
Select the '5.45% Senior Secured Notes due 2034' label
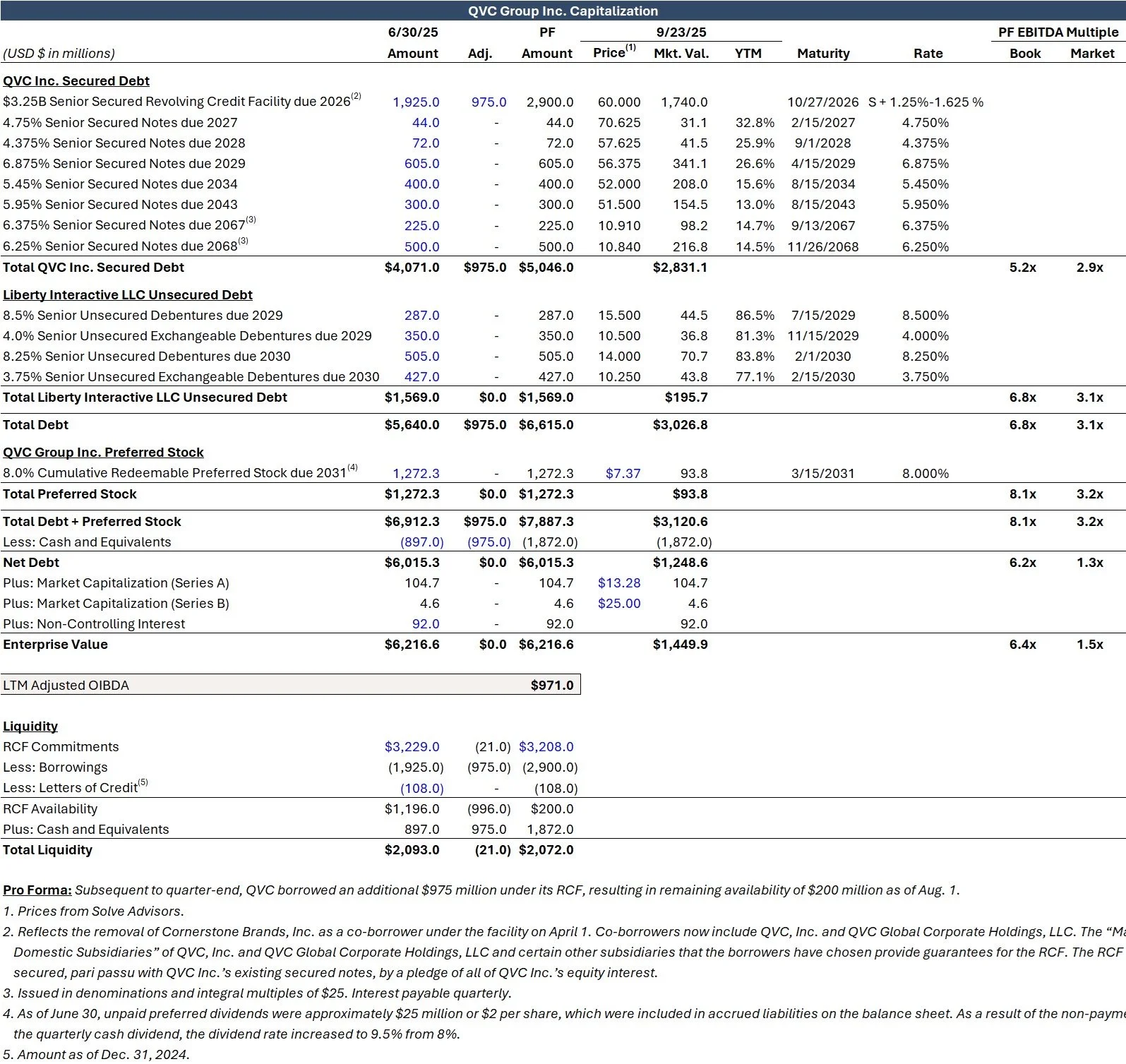pos(120,184)
